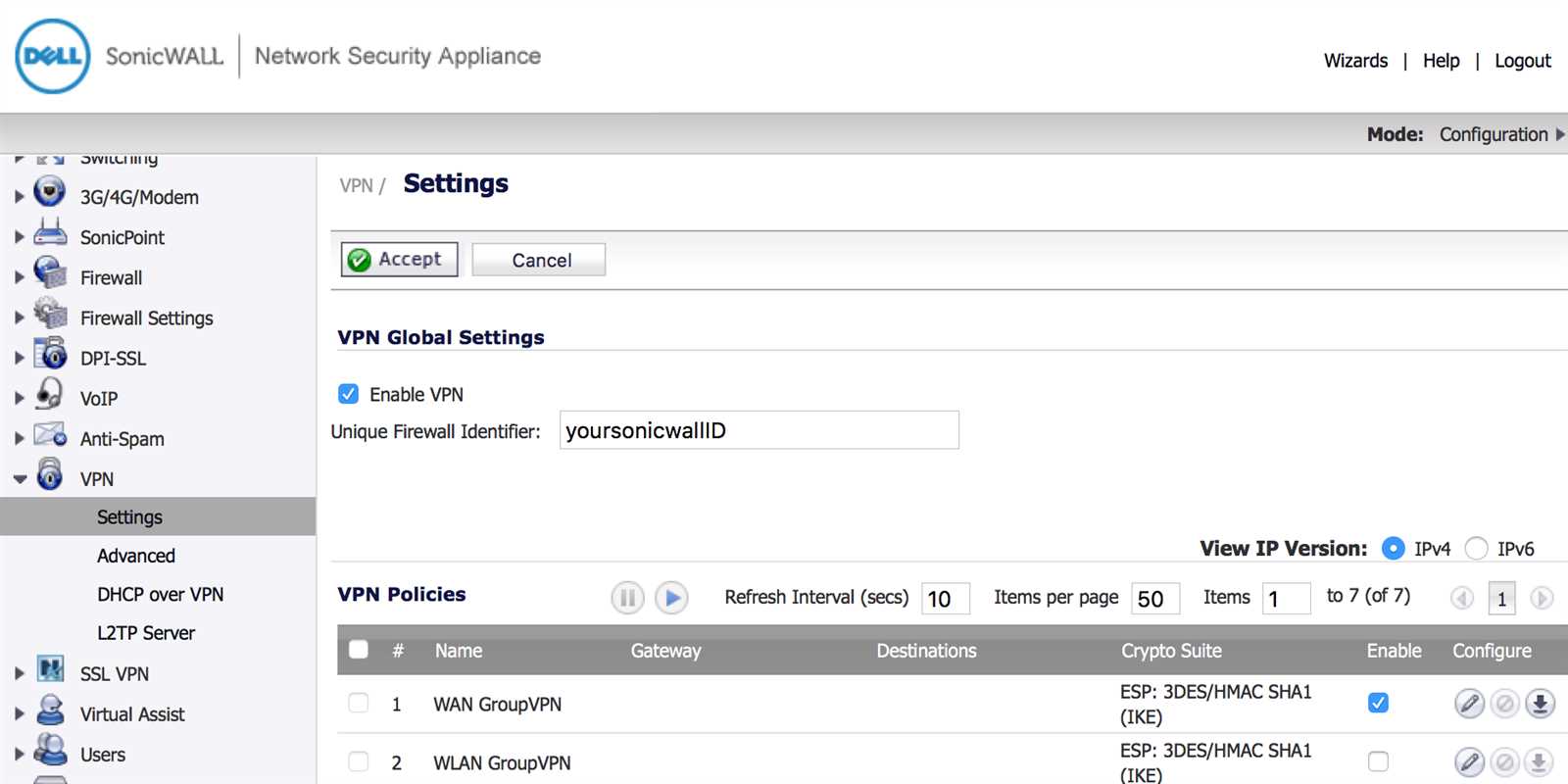Click the Items start number field

1287,598
